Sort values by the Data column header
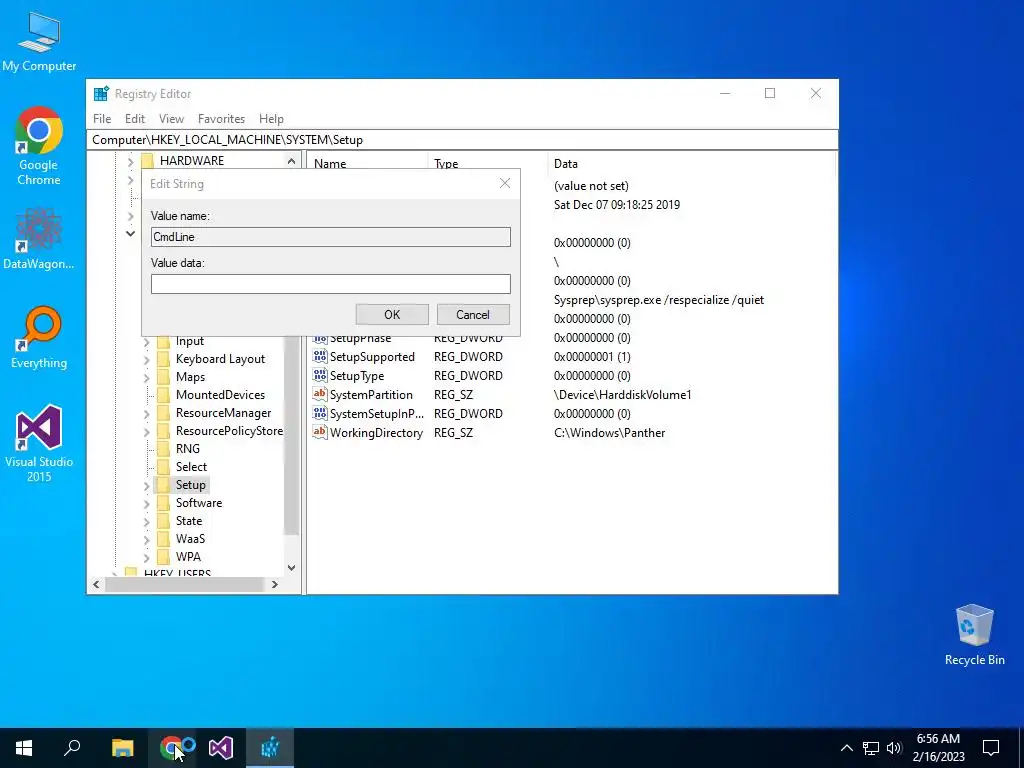Viewport: 1024px width, 768px height. pyautogui.click(x=691, y=164)
